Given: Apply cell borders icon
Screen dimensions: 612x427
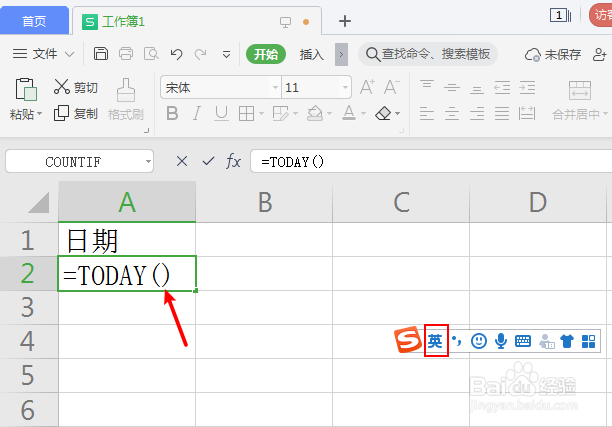Looking at the screenshot, I should (x=246, y=114).
